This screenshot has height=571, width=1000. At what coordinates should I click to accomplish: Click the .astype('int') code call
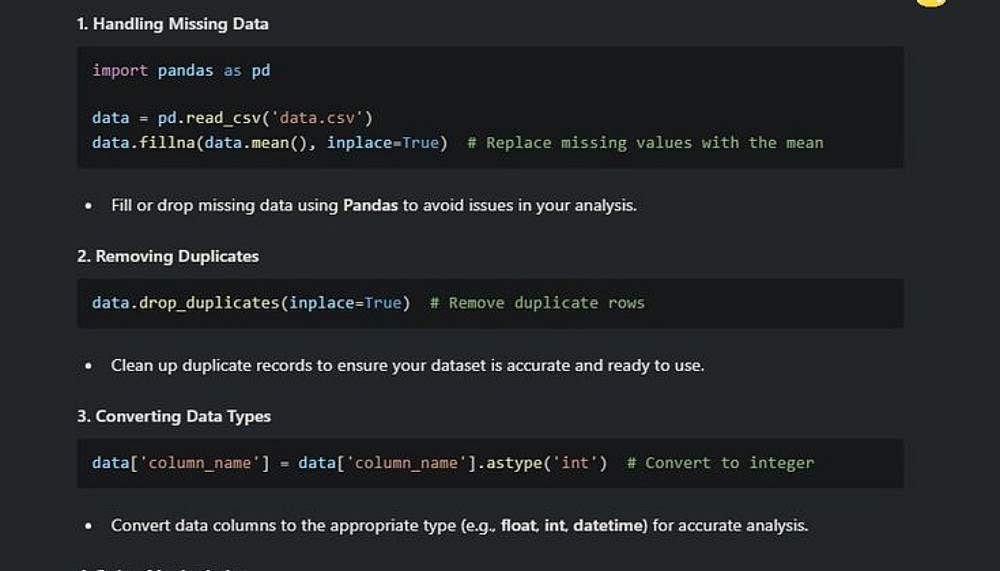pyautogui.click(x=547, y=463)
